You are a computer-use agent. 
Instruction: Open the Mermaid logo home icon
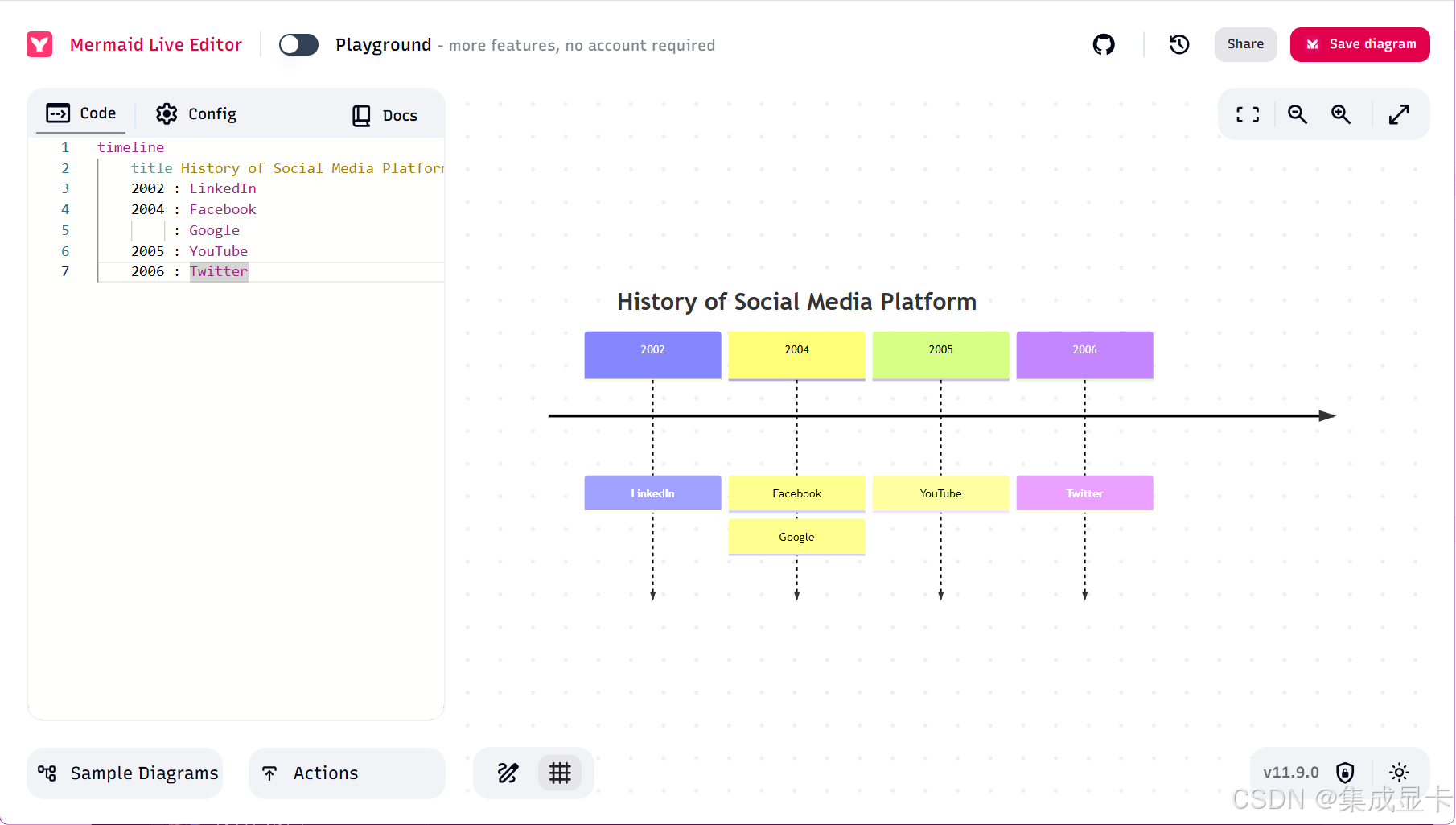pyautogui.click(x=39, y=44)
